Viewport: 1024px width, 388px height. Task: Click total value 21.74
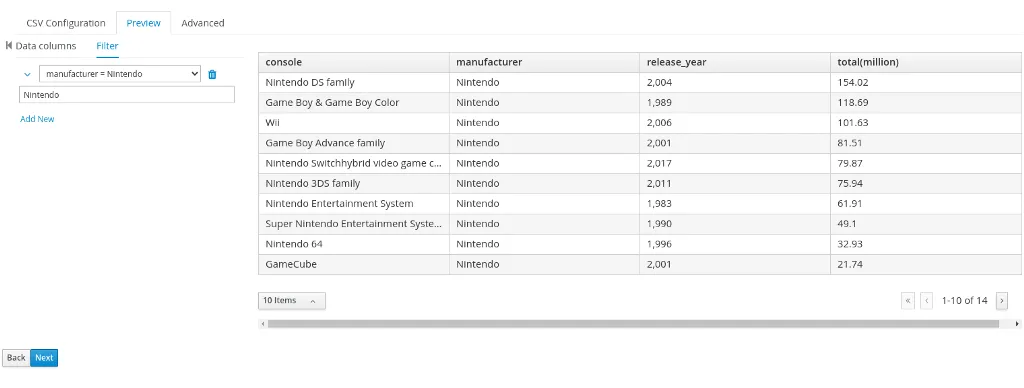point(926,265)
